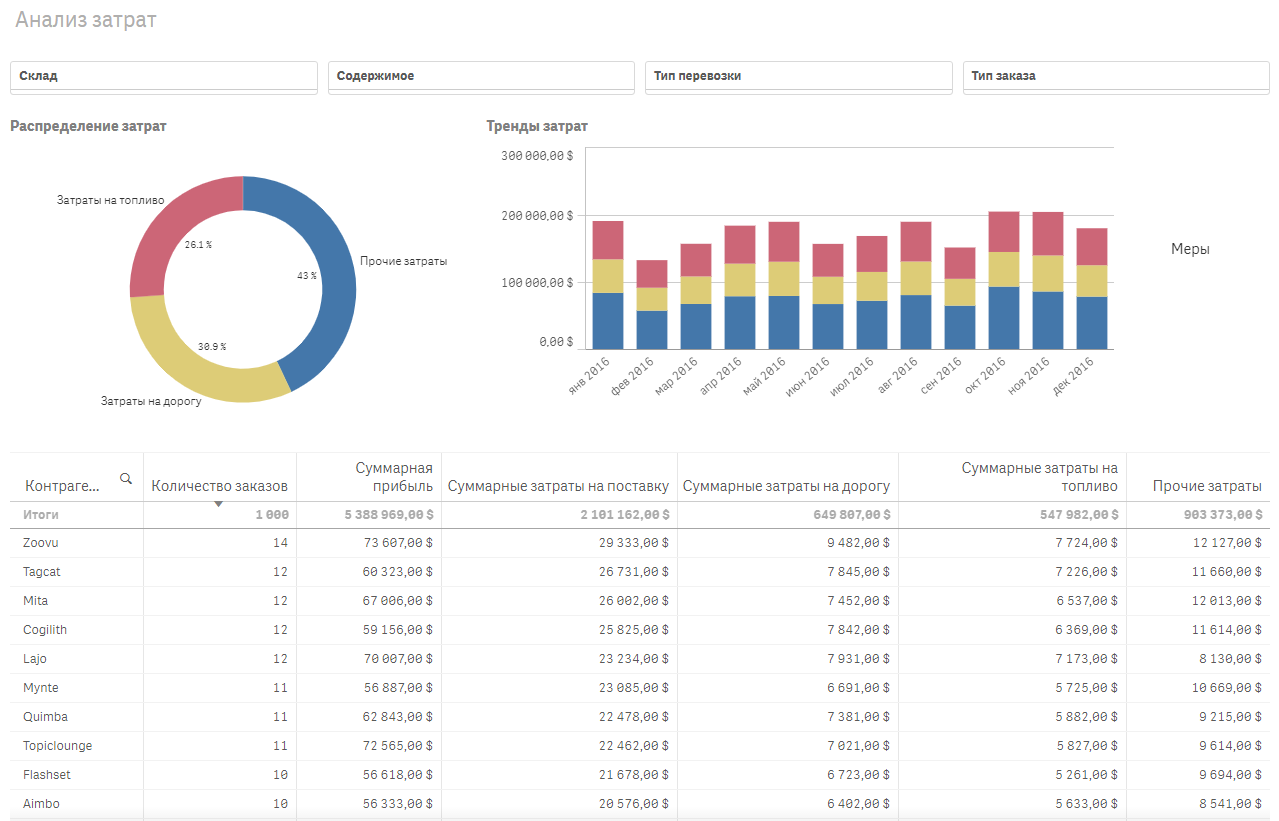
Task: Click the Меры legend label
Action: (1190, 249)
